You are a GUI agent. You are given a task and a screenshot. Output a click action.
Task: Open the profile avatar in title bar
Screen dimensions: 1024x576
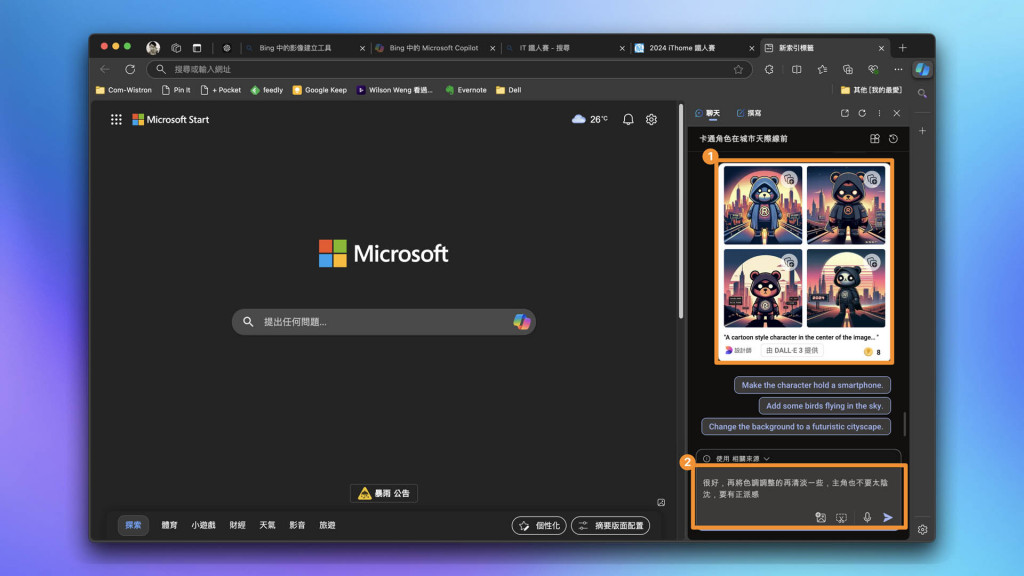(x=153, y=48)
